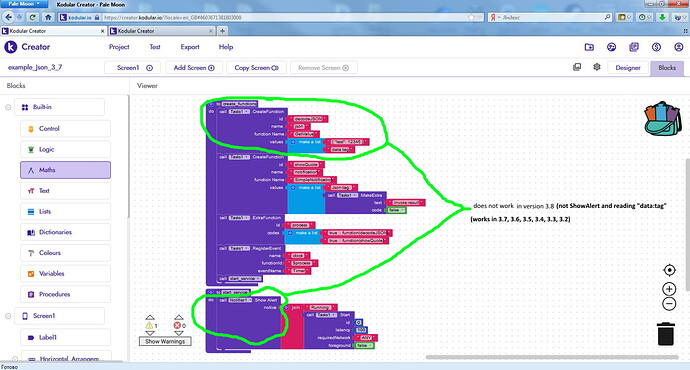This screenshot has width=690, height=370.
Task: Click the Yandex search input field
Action: pos(552,18)
